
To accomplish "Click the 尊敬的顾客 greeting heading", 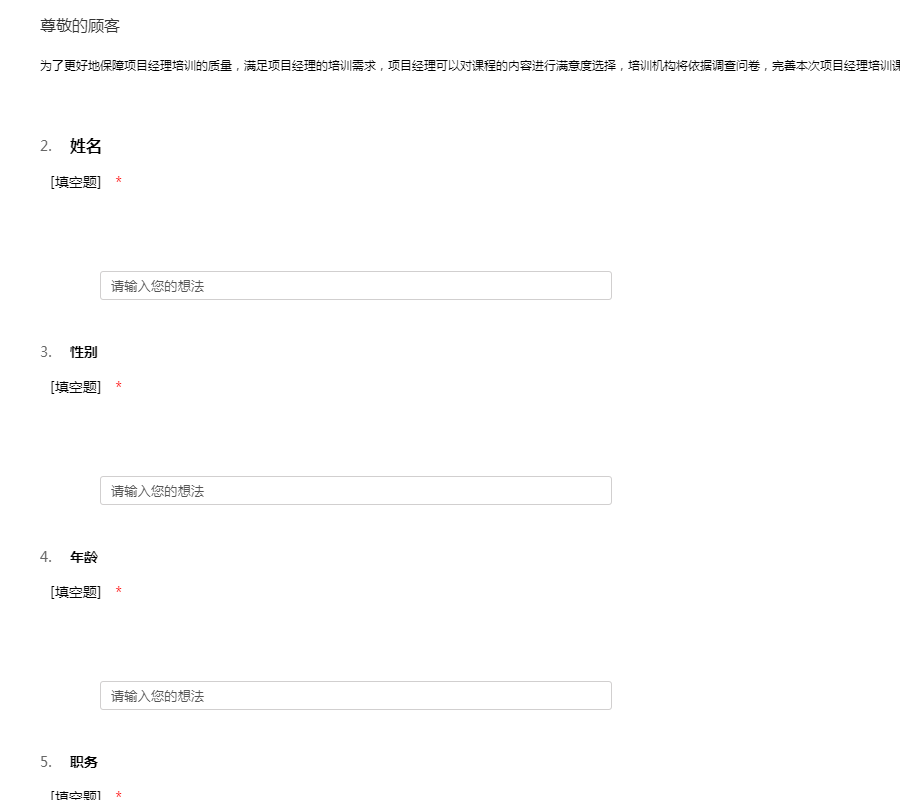I will [x=80, y=26].
